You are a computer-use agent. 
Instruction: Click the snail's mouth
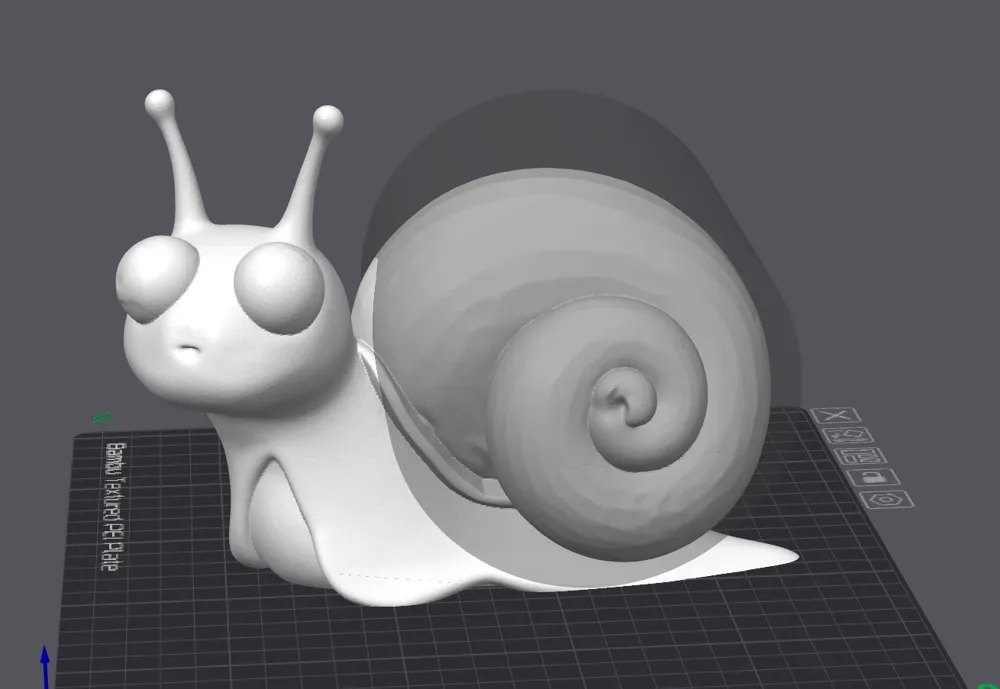(190, 345)
